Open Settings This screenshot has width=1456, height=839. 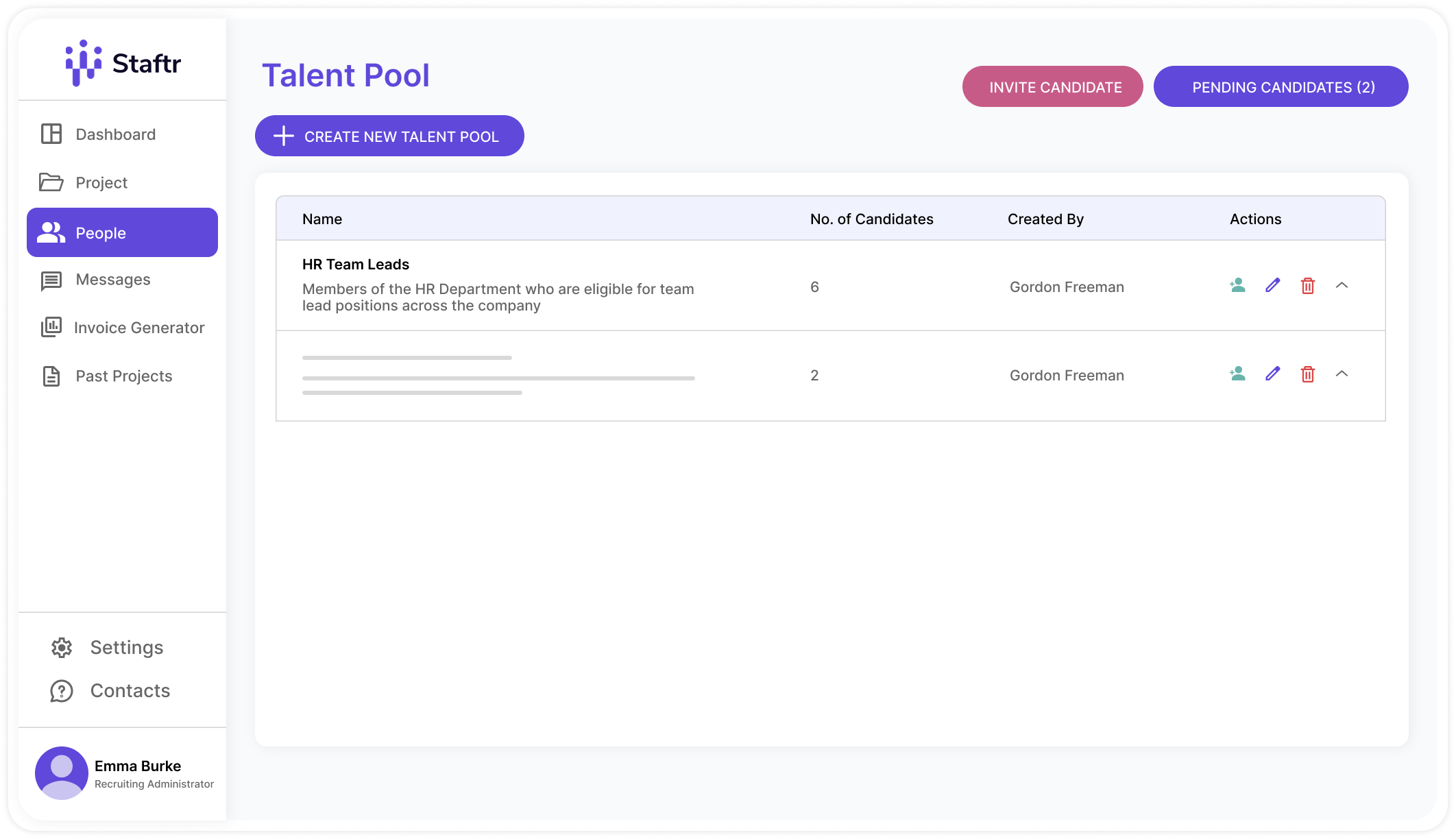point(126,648)
